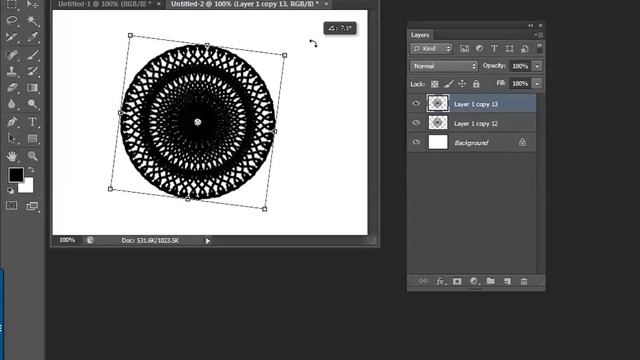Switch to the Untitled-2 document tab

click(x=244, y=4)
